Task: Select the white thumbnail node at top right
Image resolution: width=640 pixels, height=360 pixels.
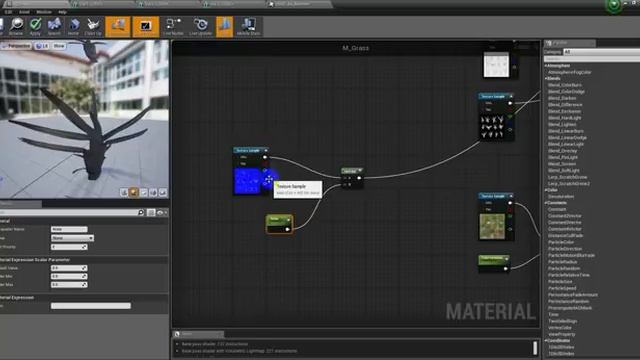Action: (496, 64)
